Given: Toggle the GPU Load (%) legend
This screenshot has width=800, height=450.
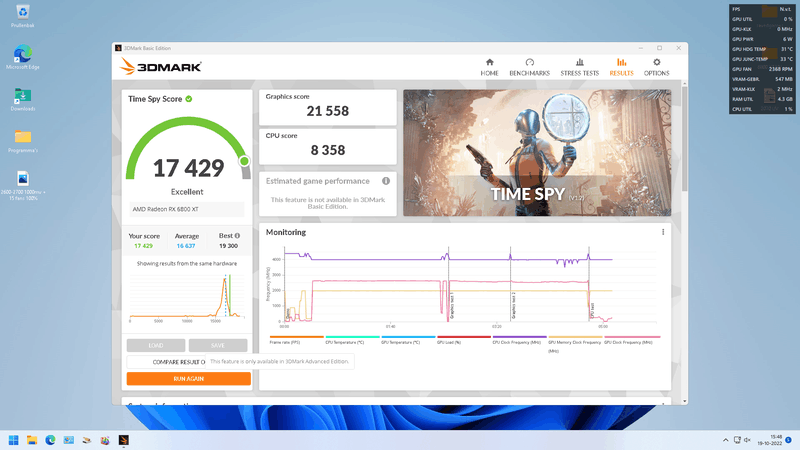Looking at the screenshot, I should coord(463,340).
